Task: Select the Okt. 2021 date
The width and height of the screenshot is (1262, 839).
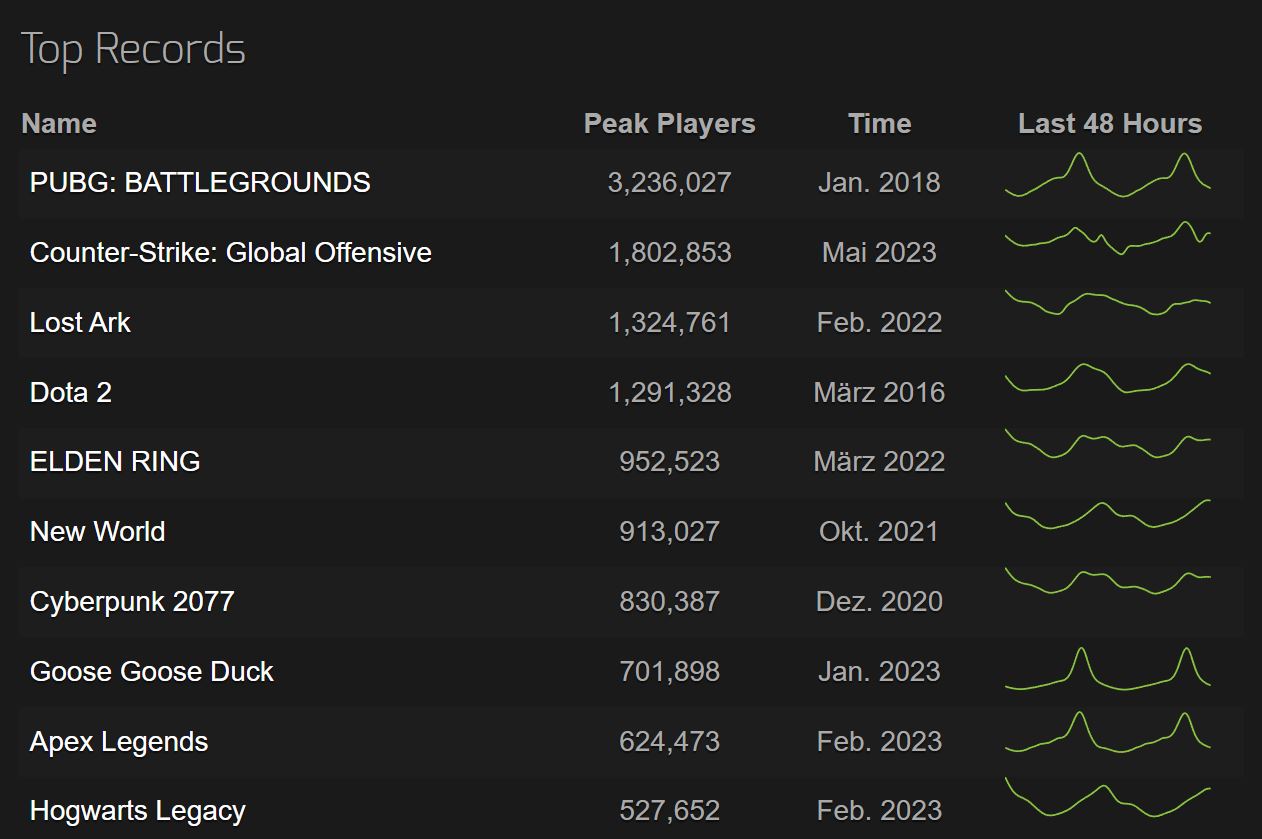Action: point(879,531)
